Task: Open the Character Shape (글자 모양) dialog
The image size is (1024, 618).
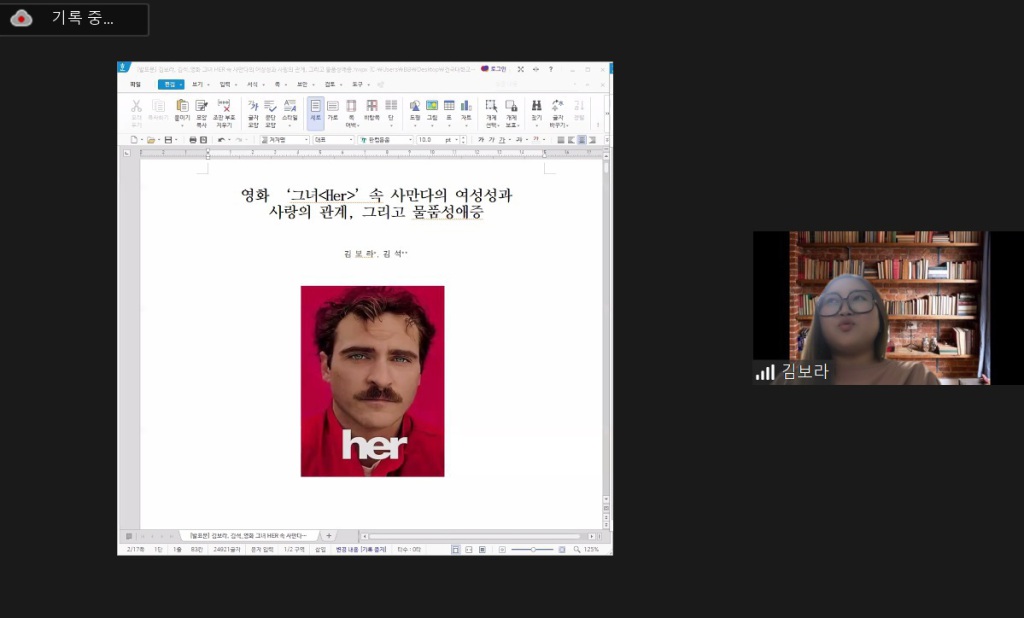Action: [253, 108]
